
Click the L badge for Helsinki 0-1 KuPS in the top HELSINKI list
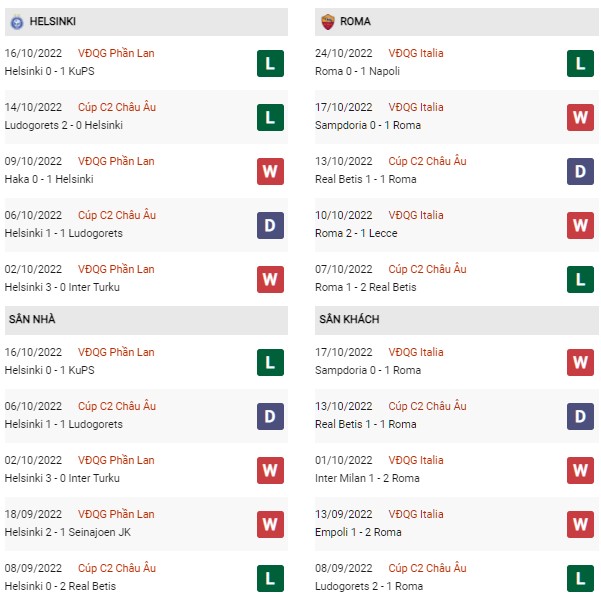[270, 63]
